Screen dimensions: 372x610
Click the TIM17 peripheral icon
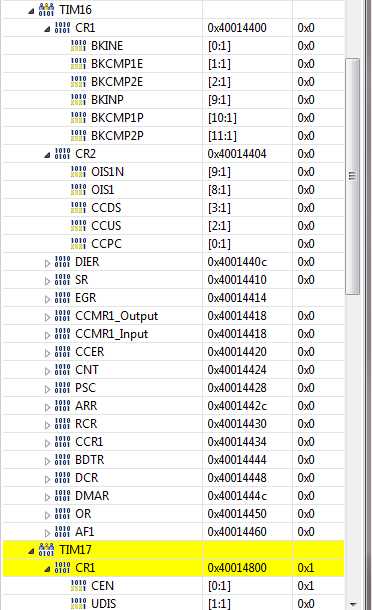click(x=46, y=549)
